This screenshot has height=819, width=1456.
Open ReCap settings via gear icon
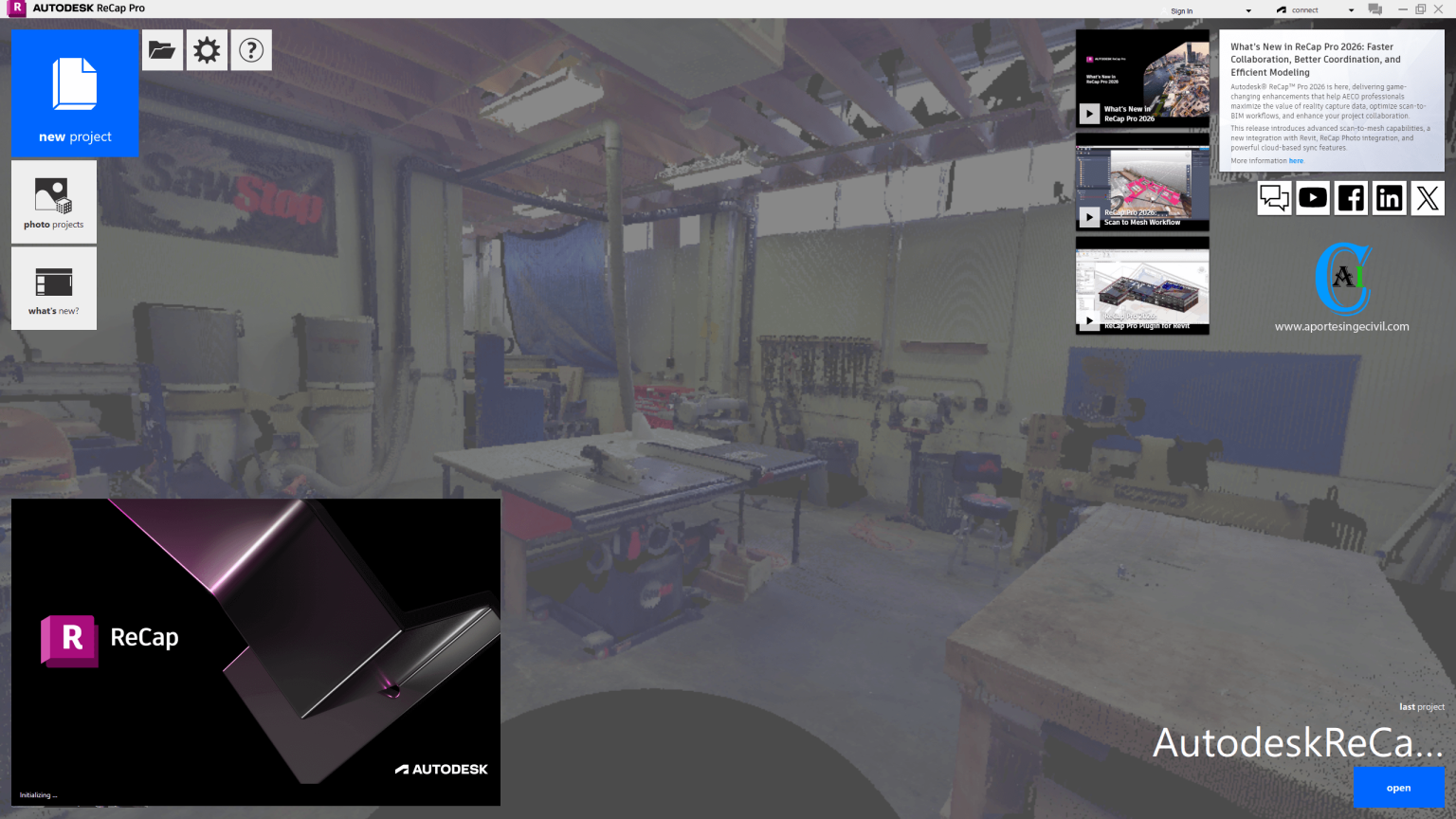[207, 49]
